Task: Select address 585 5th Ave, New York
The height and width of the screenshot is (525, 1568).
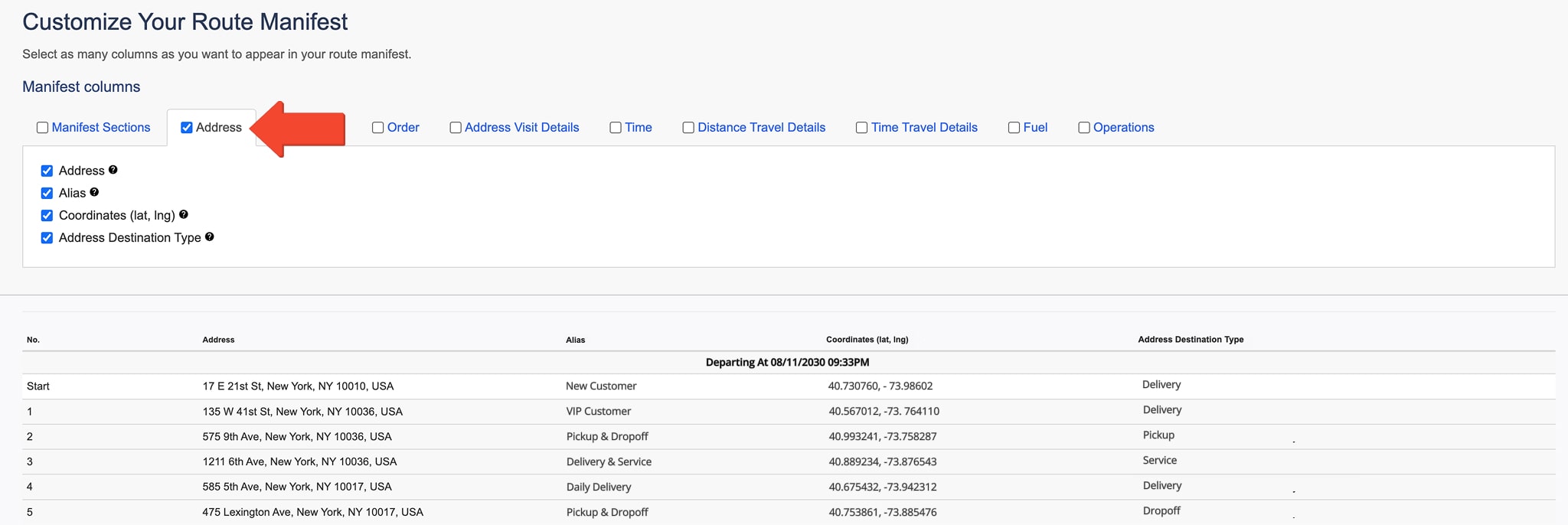Action: coord(297,487)
